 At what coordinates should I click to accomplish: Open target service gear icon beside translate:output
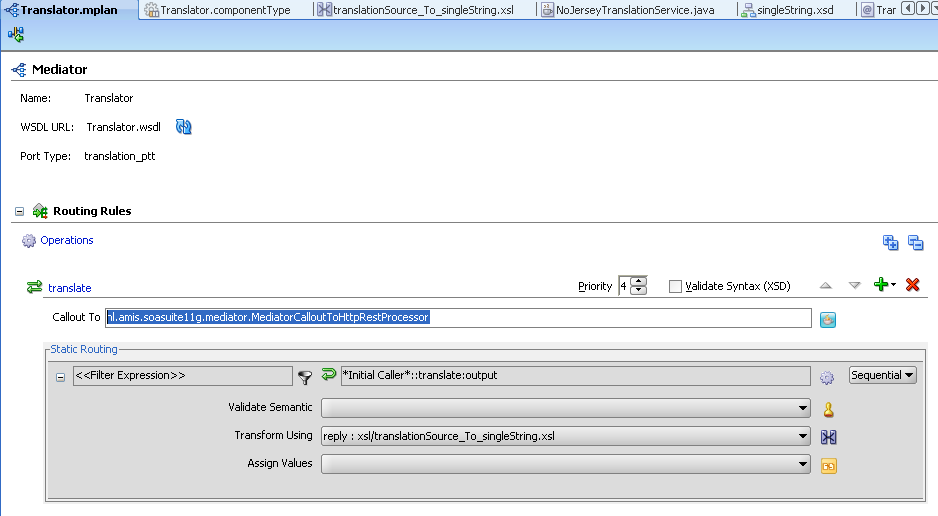click(827, 377)
